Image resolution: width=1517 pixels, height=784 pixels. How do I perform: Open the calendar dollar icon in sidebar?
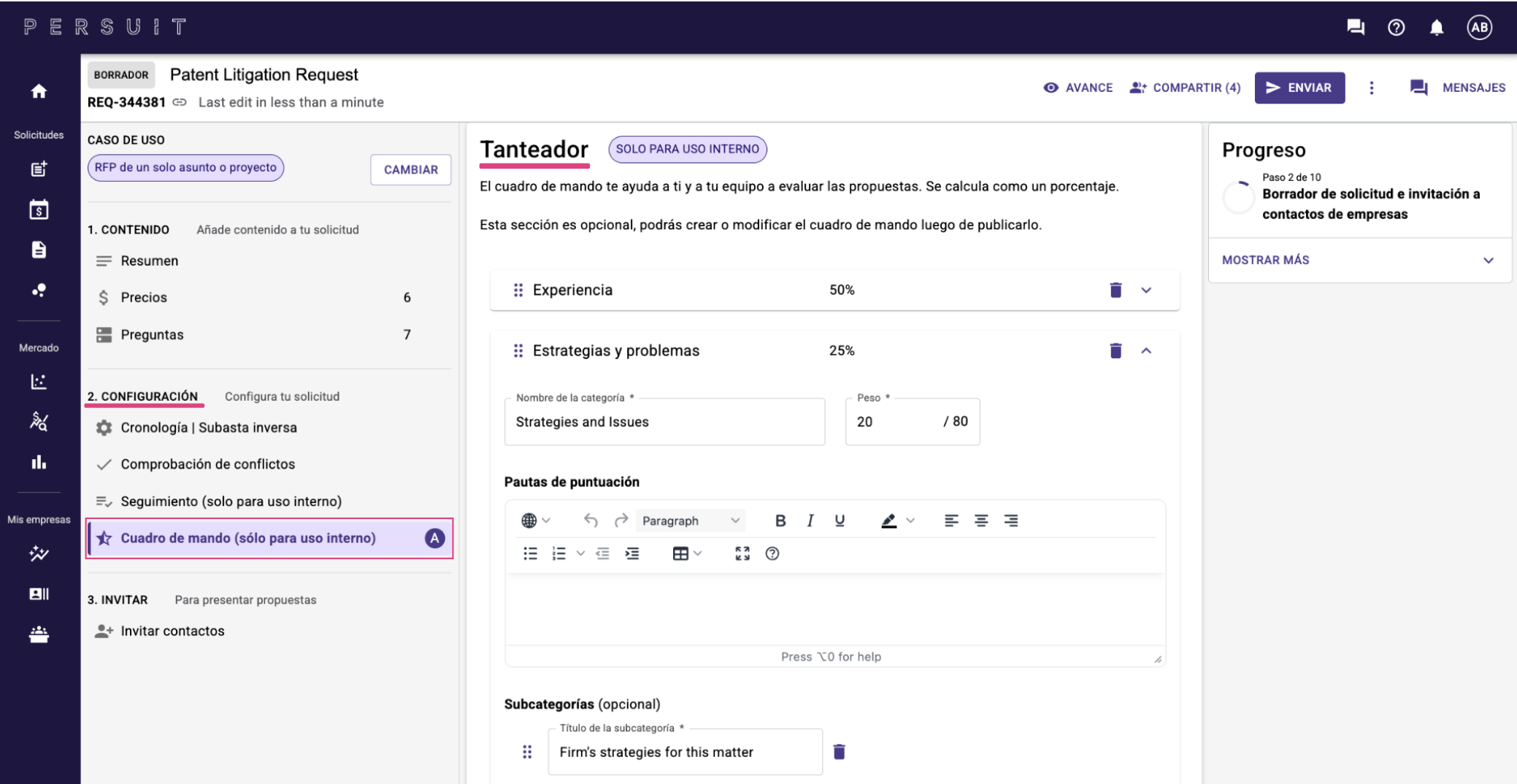point(39,210)
